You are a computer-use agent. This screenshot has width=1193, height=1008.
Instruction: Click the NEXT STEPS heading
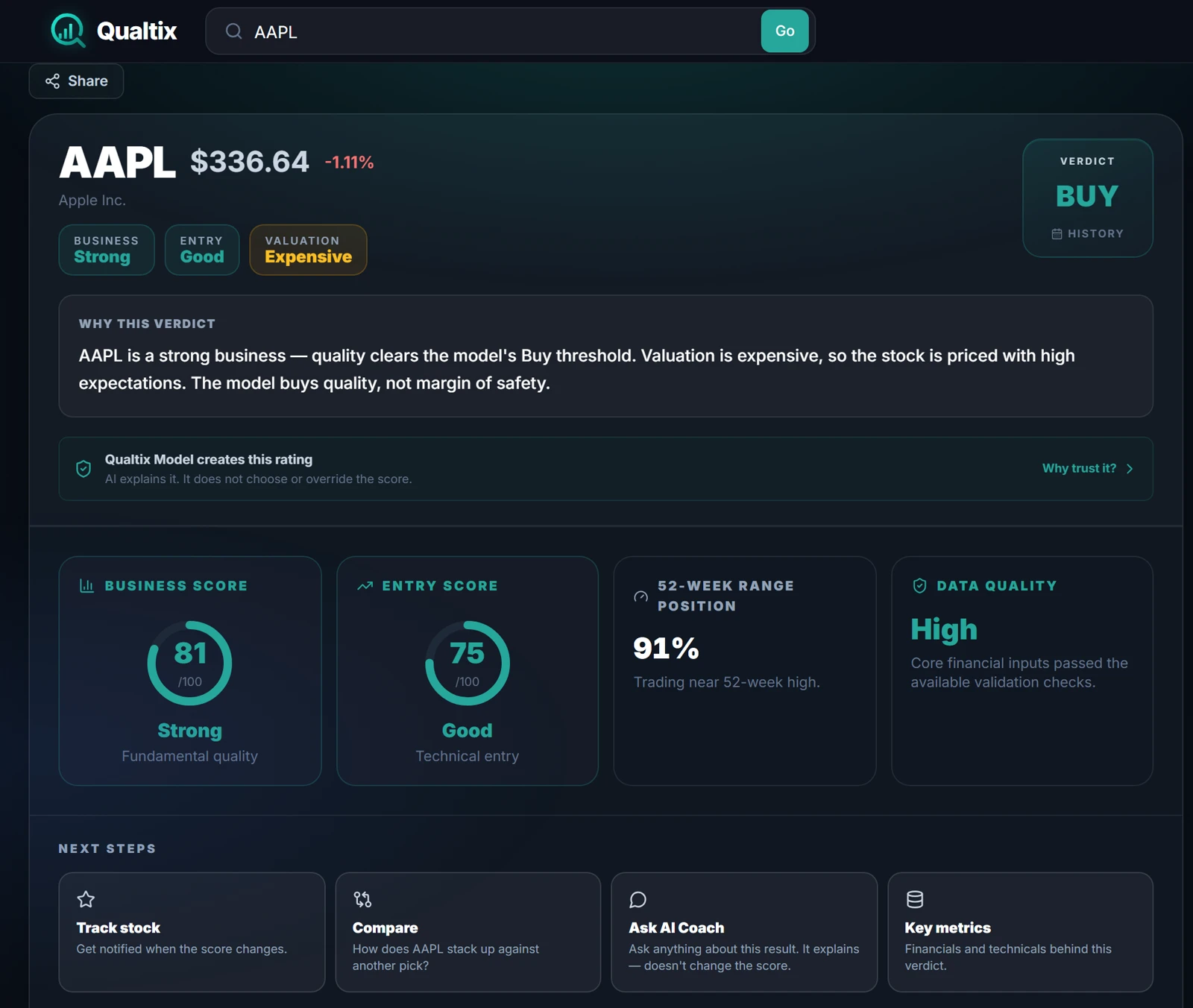[x=107, y=848]
